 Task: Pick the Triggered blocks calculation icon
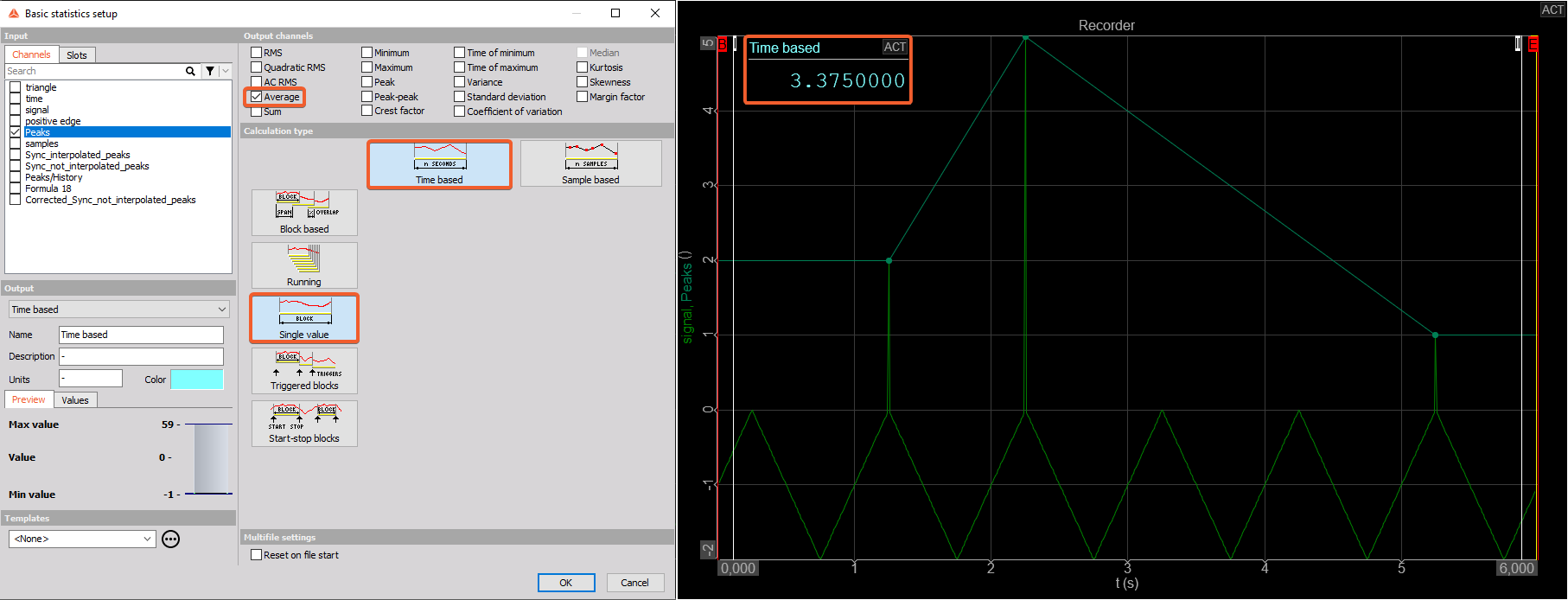pyautogui.click(x=304, y=371)
